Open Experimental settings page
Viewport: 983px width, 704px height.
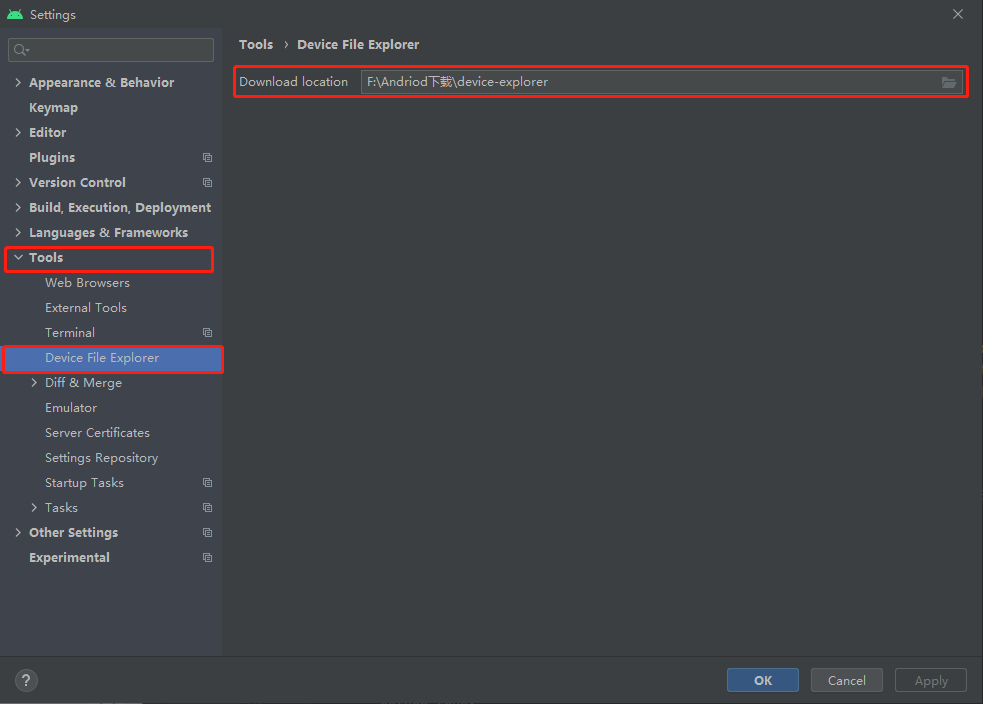click(x=69, y=558)
